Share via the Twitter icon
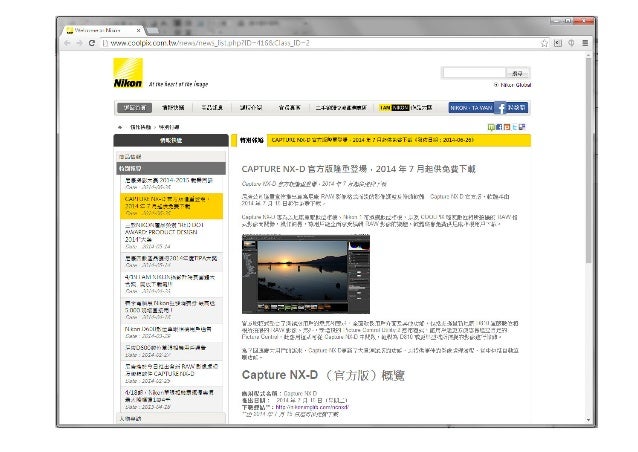This screenshot has height=452, width=638. (514, 127)
